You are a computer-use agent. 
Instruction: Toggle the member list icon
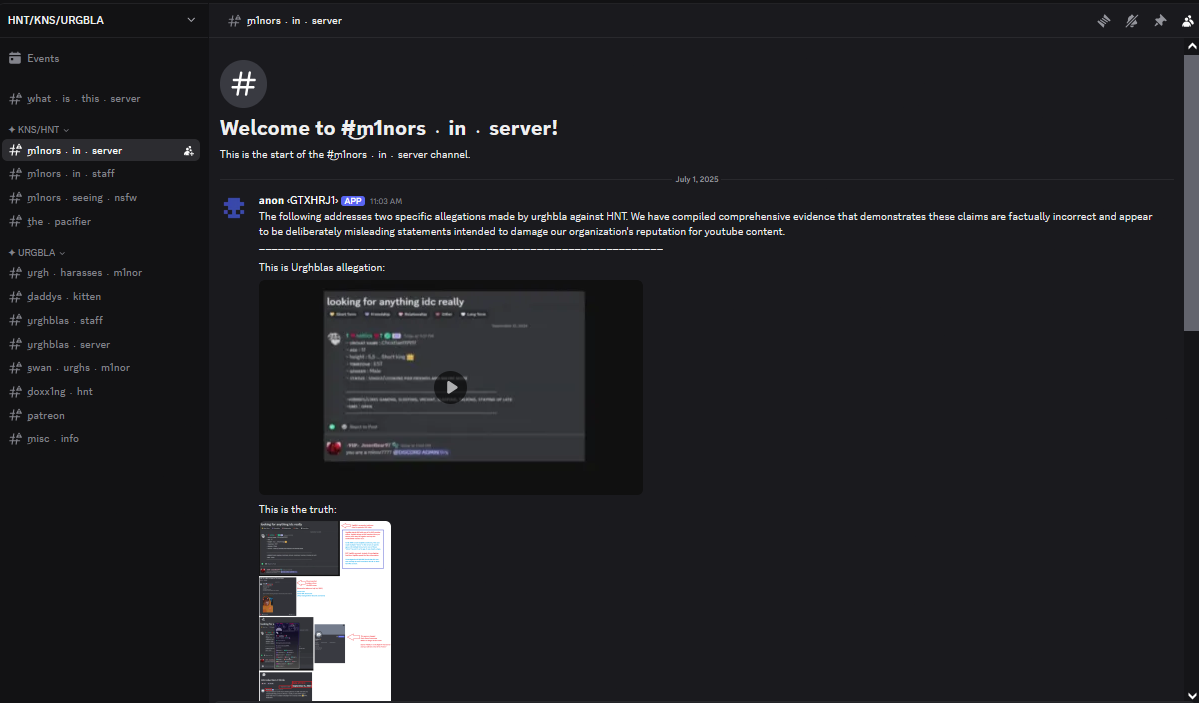coord(1188,21)
